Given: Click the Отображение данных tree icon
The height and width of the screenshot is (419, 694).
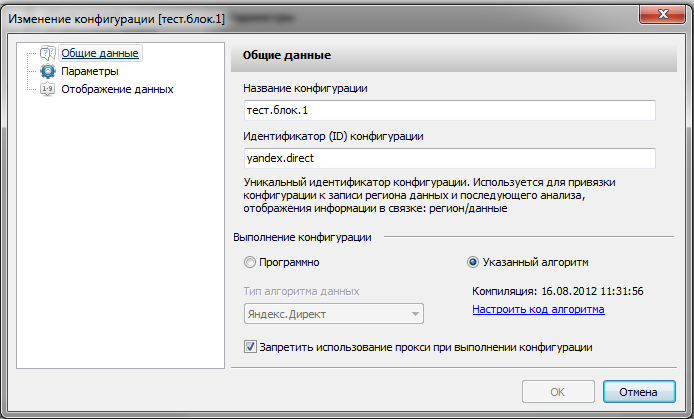Looking at the screenshot, I should pyautogui.click(x=47, y=90).
